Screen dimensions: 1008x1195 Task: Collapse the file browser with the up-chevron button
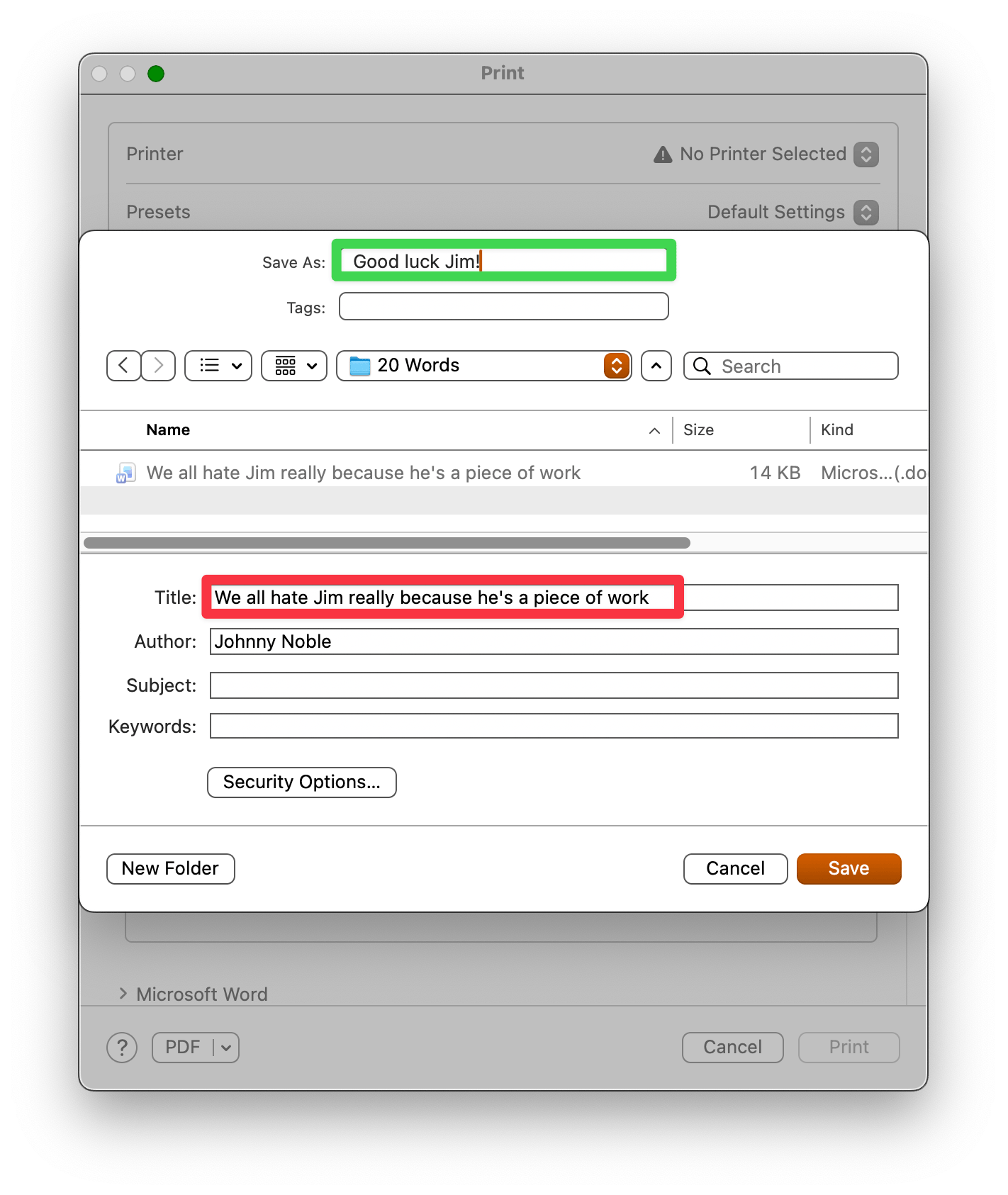(656, 366)
